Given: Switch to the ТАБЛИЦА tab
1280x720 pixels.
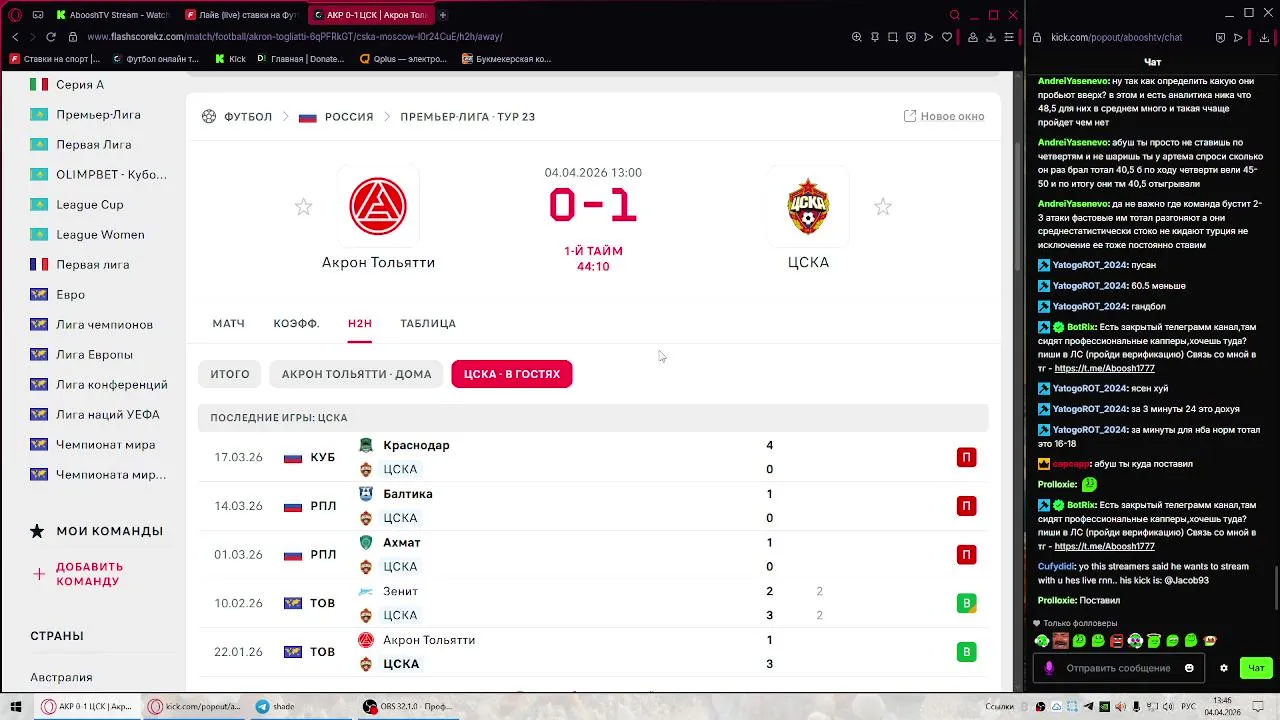Looking at the screenshot, I should click(x=428, y=323).
